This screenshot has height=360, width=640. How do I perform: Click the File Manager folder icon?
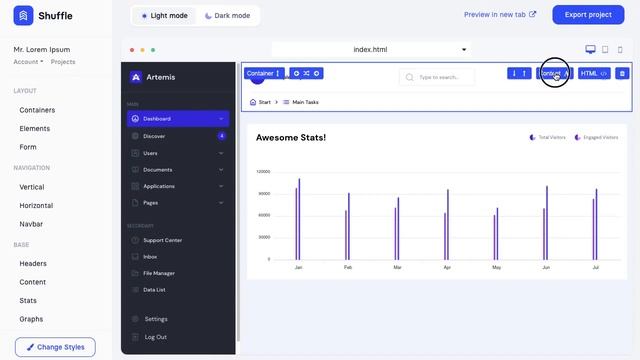coord(135,273)
